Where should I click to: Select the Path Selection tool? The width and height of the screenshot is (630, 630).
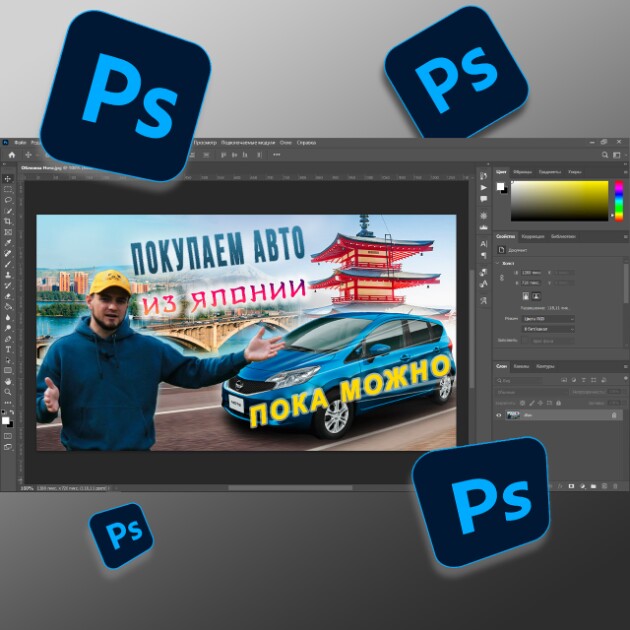(8, 360)
